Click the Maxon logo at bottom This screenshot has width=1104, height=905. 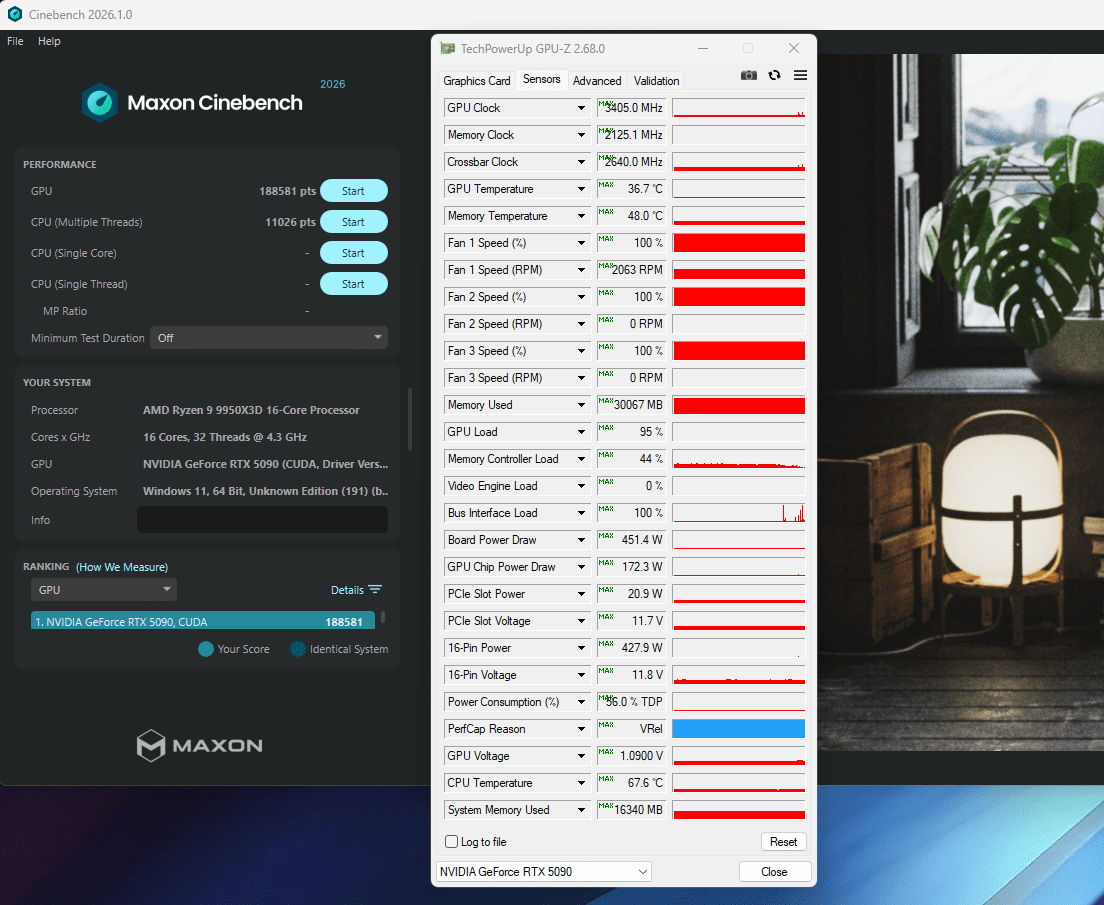click(x=199, y=746)
